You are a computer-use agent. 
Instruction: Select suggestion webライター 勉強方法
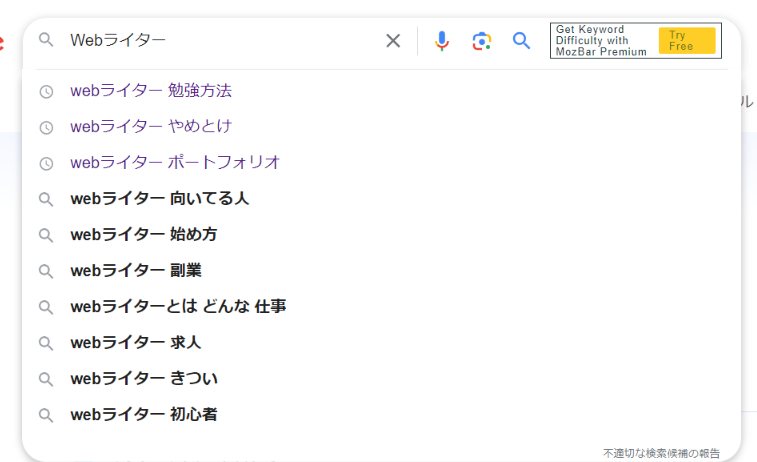tap(151, 91)
